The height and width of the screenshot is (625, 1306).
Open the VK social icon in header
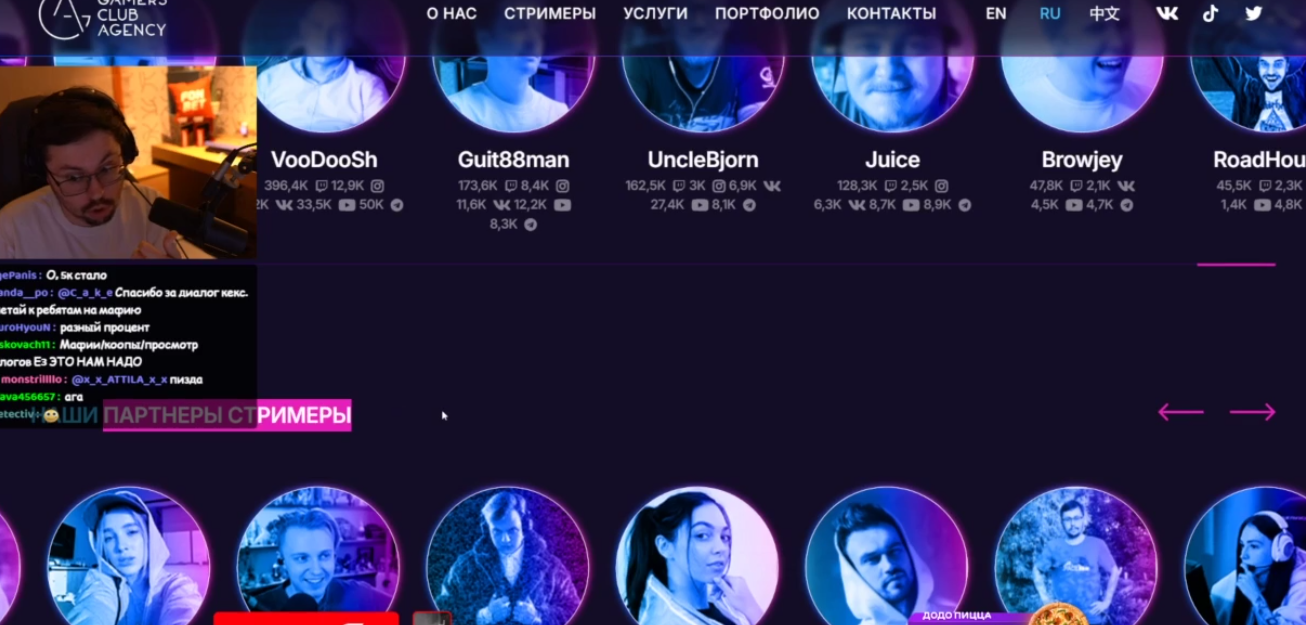(x=1167, y=13)
